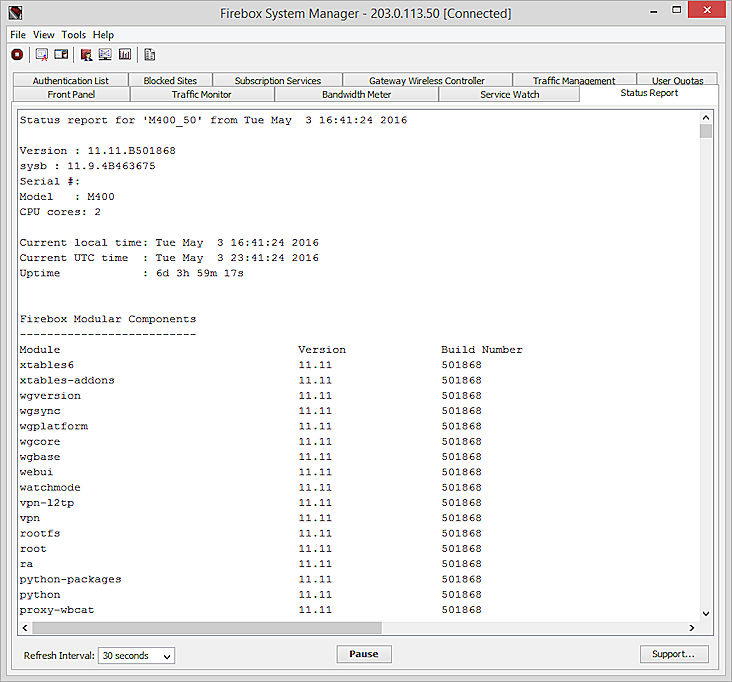Open the Blocked Sites tab
This screenshot has width=732, height=682.
click(170, 80)
